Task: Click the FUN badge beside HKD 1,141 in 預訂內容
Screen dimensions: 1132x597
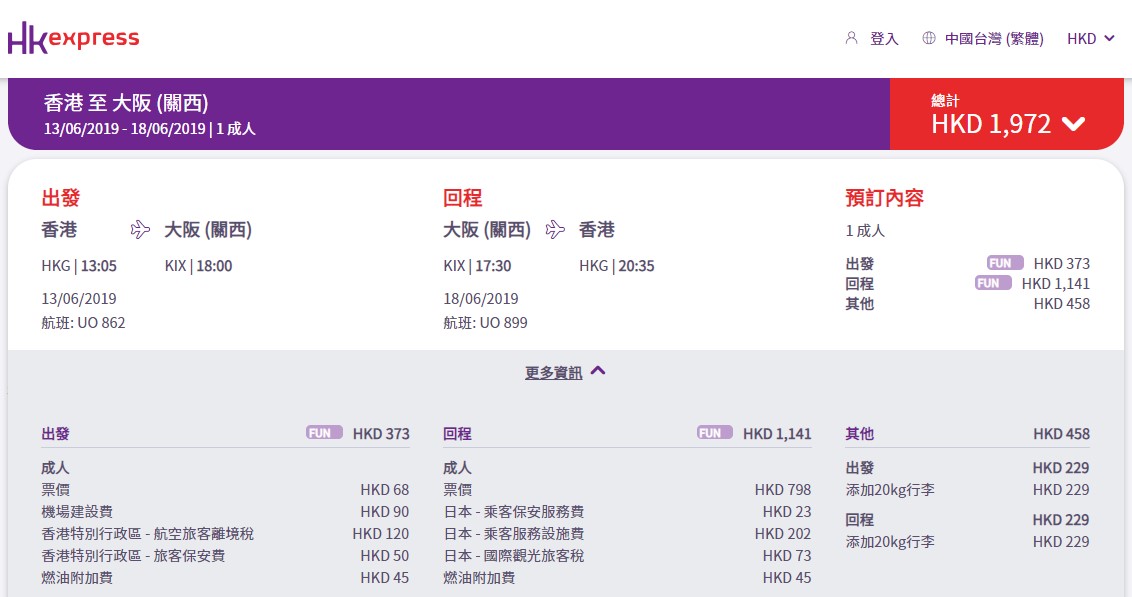Action: tap(993, 283)
